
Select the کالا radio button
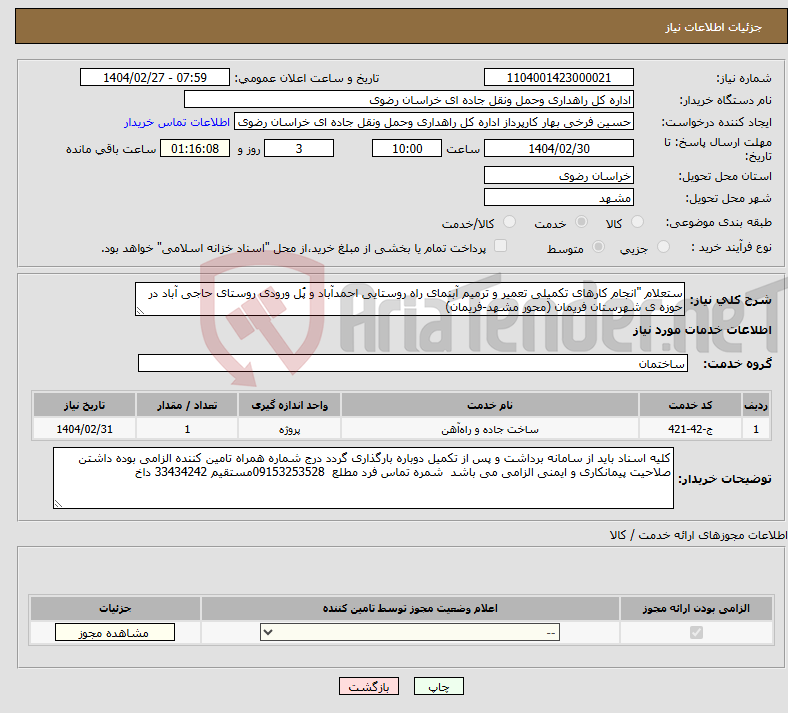click(637, 222)
